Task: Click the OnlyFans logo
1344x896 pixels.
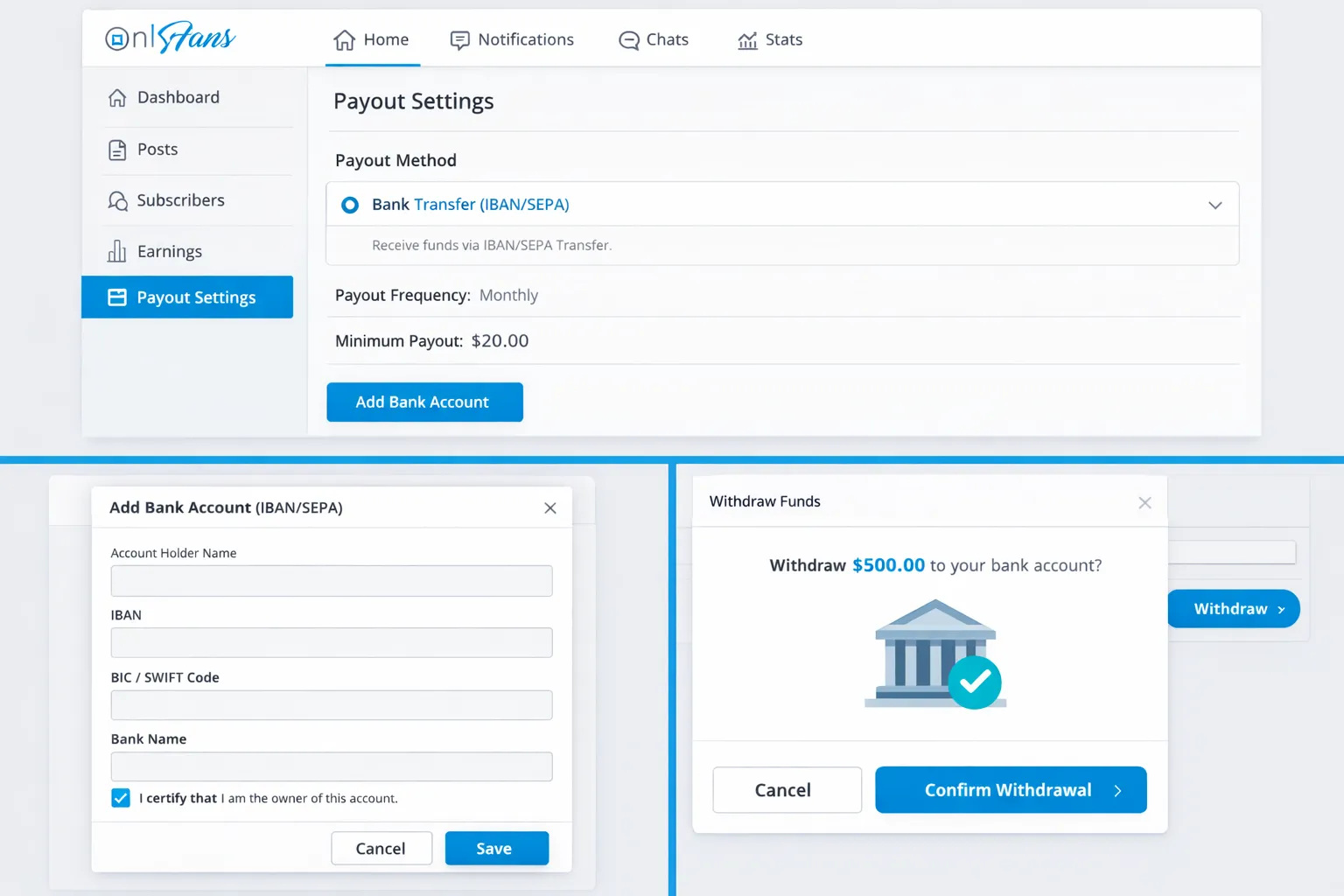Action: [170, 38]
